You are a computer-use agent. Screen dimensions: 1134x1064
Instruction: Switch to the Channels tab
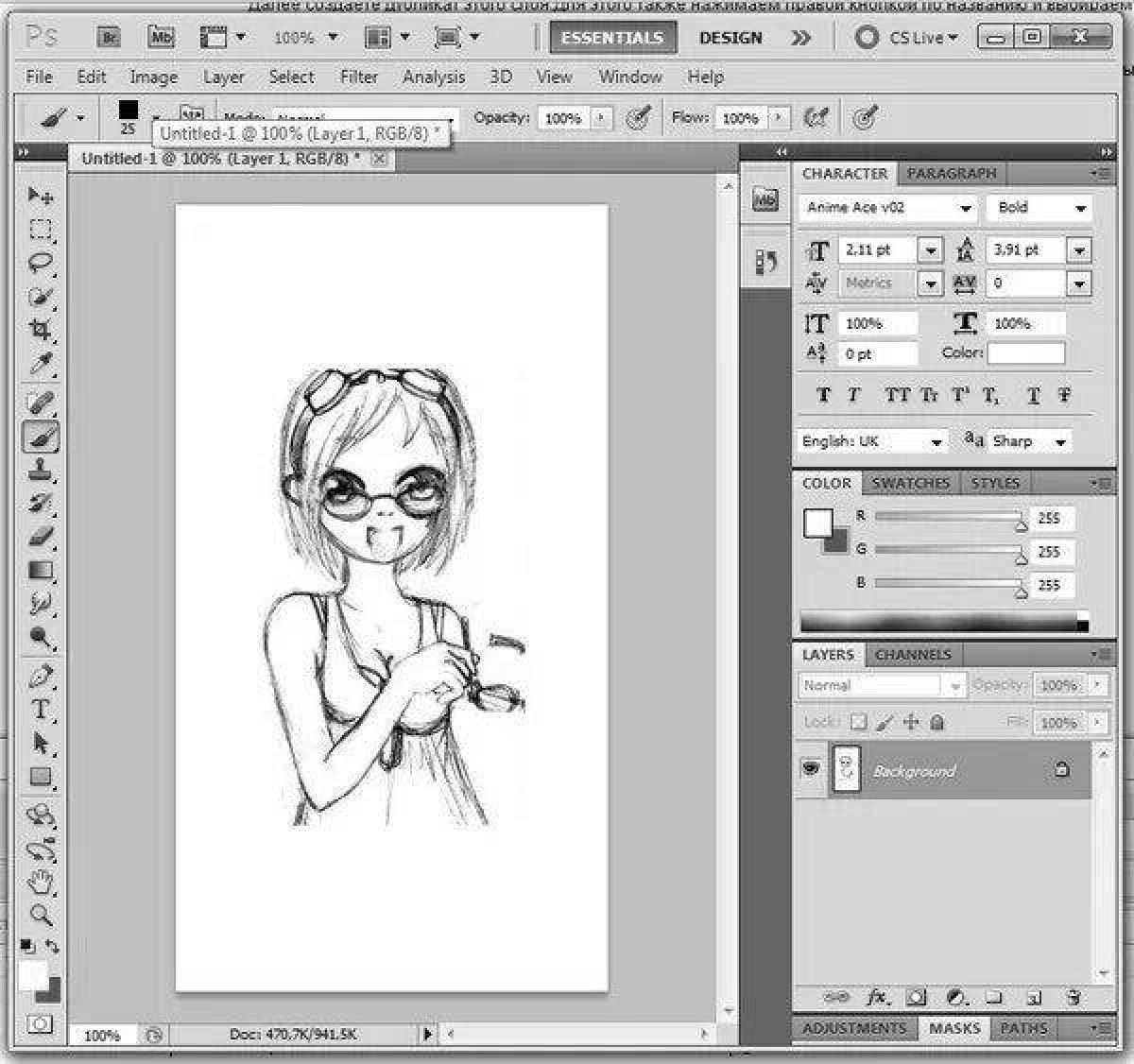[913, 655]
